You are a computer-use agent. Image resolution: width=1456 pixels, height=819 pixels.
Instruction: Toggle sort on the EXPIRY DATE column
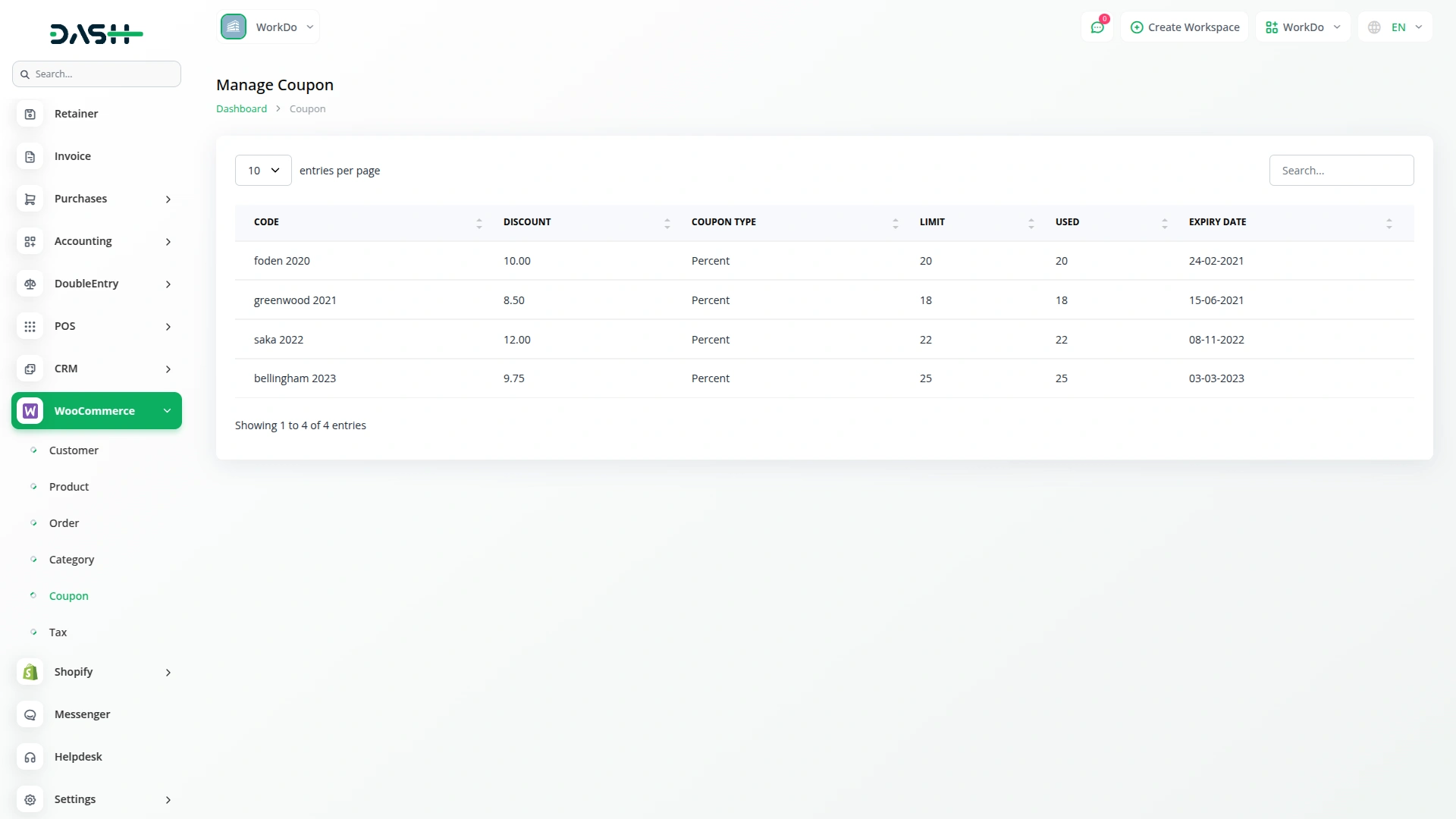[1389, 222]
